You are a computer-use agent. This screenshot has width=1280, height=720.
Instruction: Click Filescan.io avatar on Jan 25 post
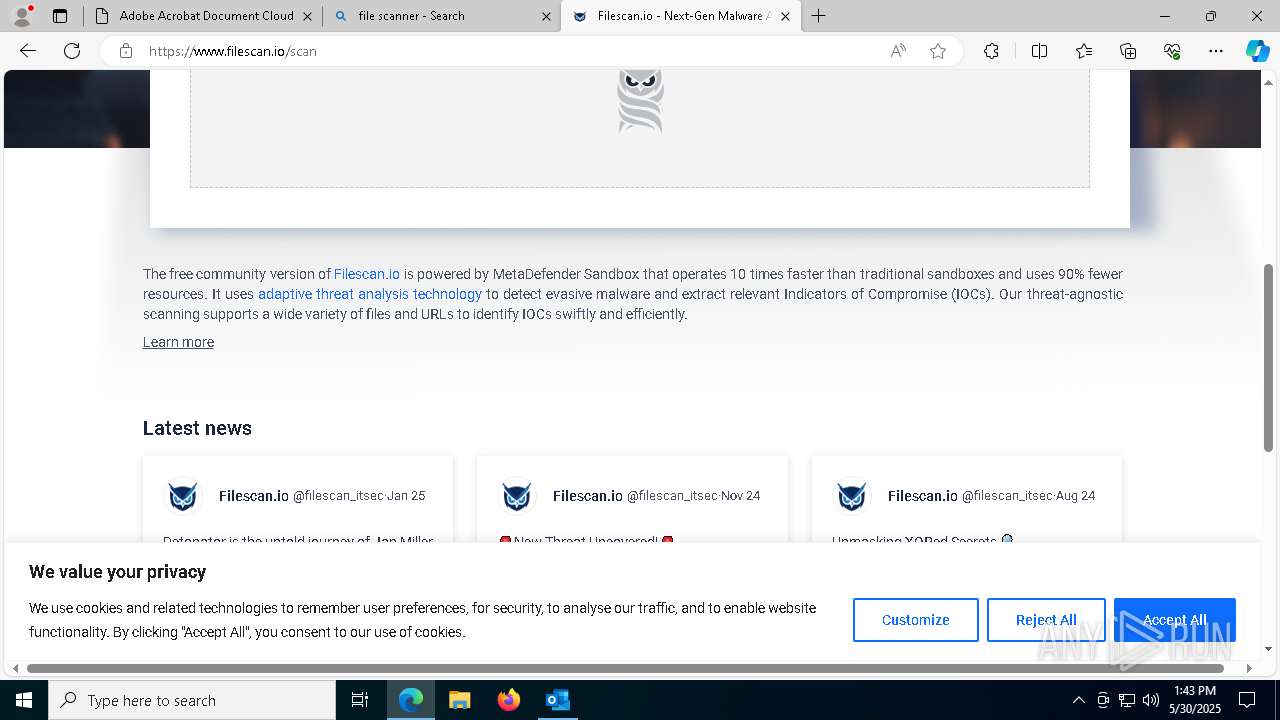[183, 496]
